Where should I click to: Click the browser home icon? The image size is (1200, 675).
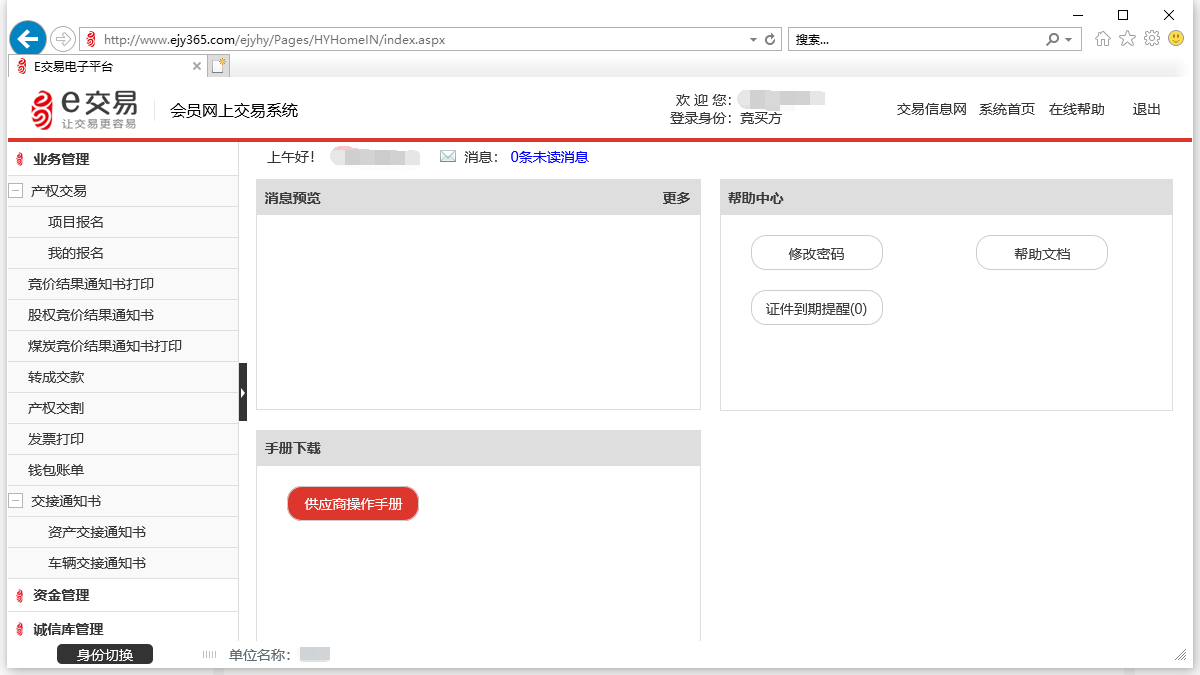click(x=1103, y=39)
